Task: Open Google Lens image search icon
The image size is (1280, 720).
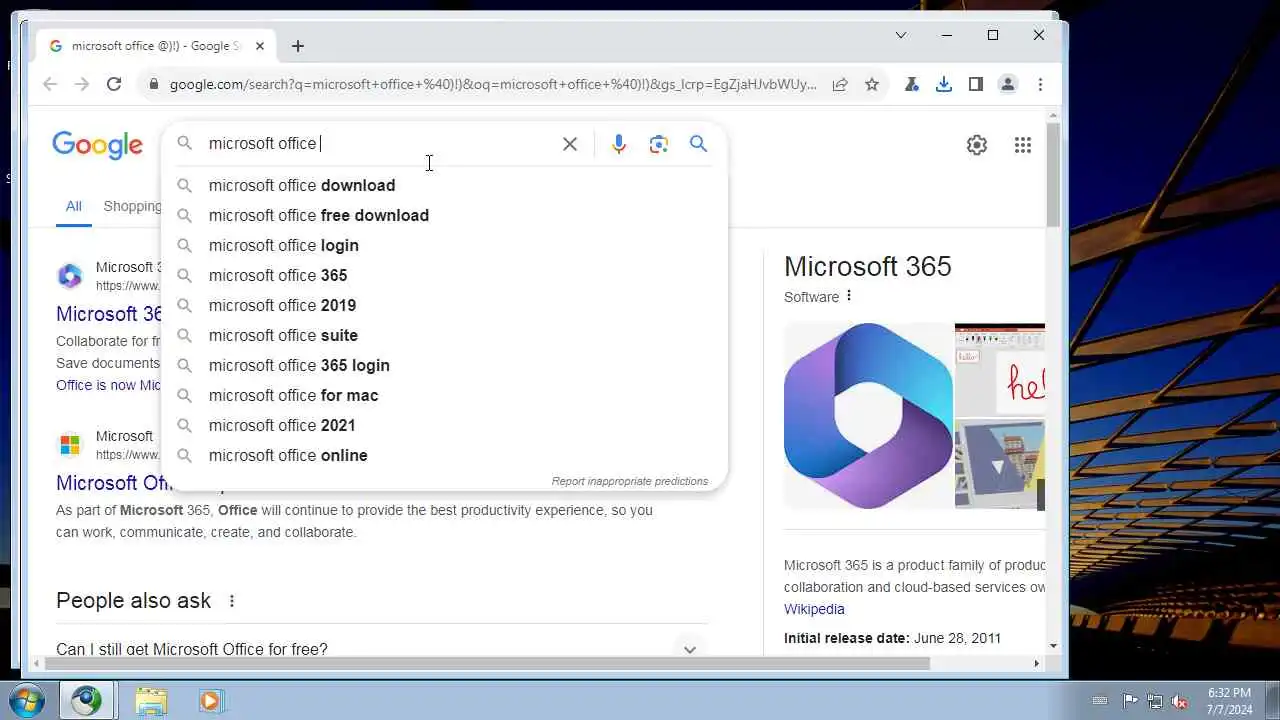Action: pyautogui.click(x=659, y=144)
